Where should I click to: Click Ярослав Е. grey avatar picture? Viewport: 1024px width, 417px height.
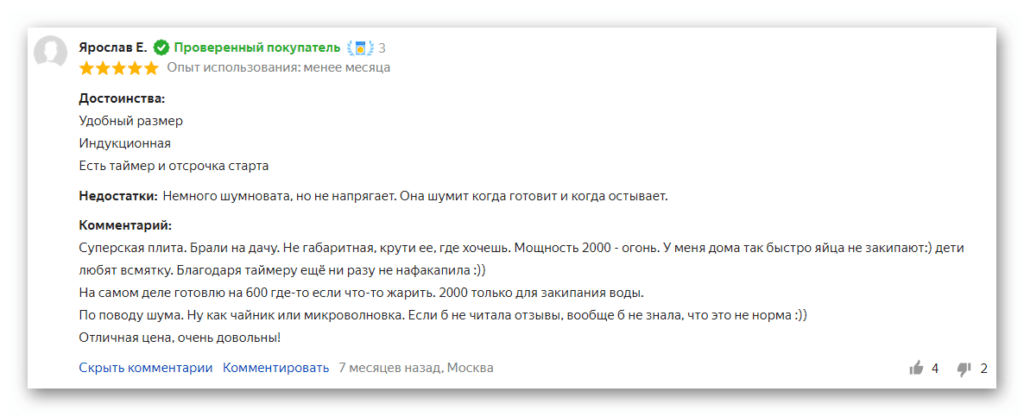coord(50,51)
